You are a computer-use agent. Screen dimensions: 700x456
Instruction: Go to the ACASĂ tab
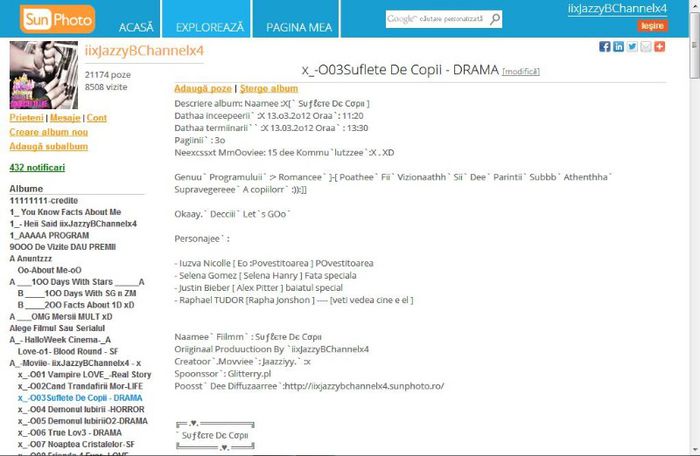coord(136,24)
